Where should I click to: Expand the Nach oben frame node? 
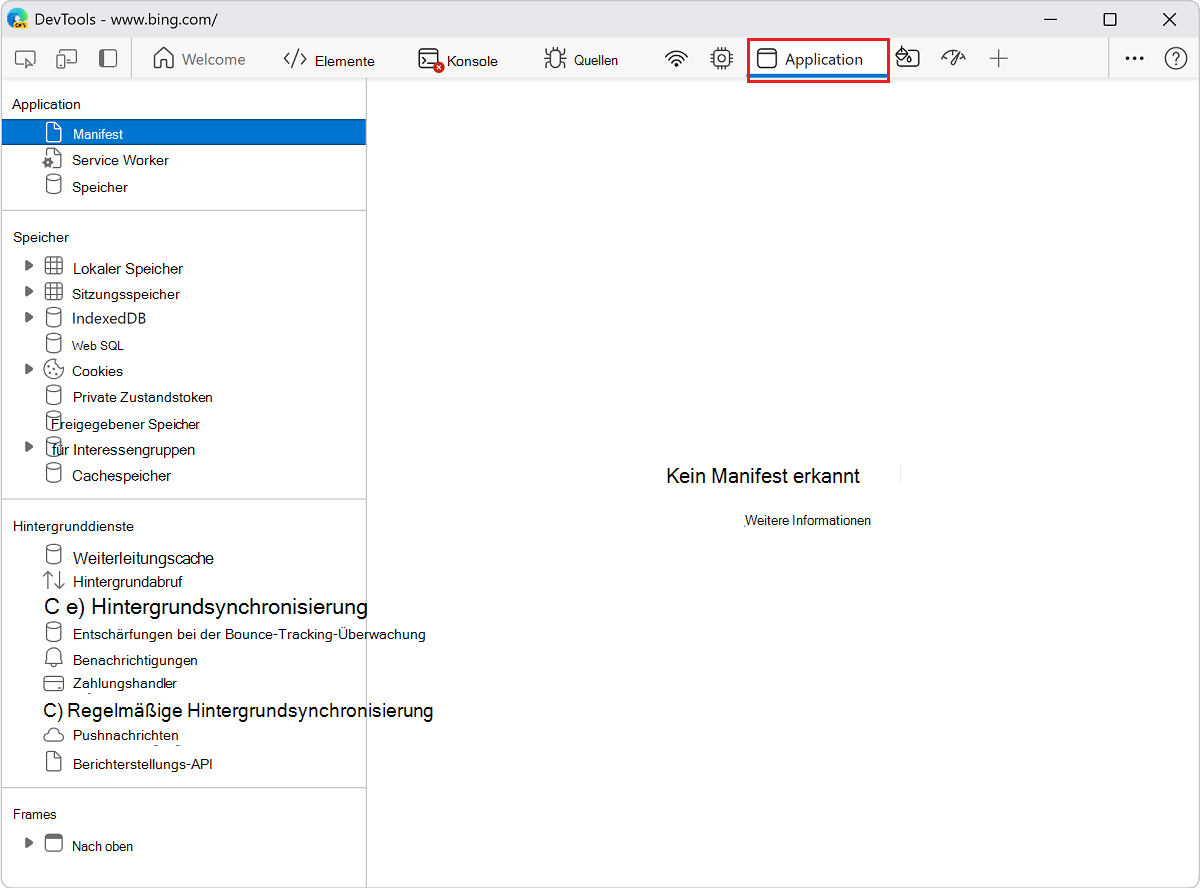click(29, 843)
